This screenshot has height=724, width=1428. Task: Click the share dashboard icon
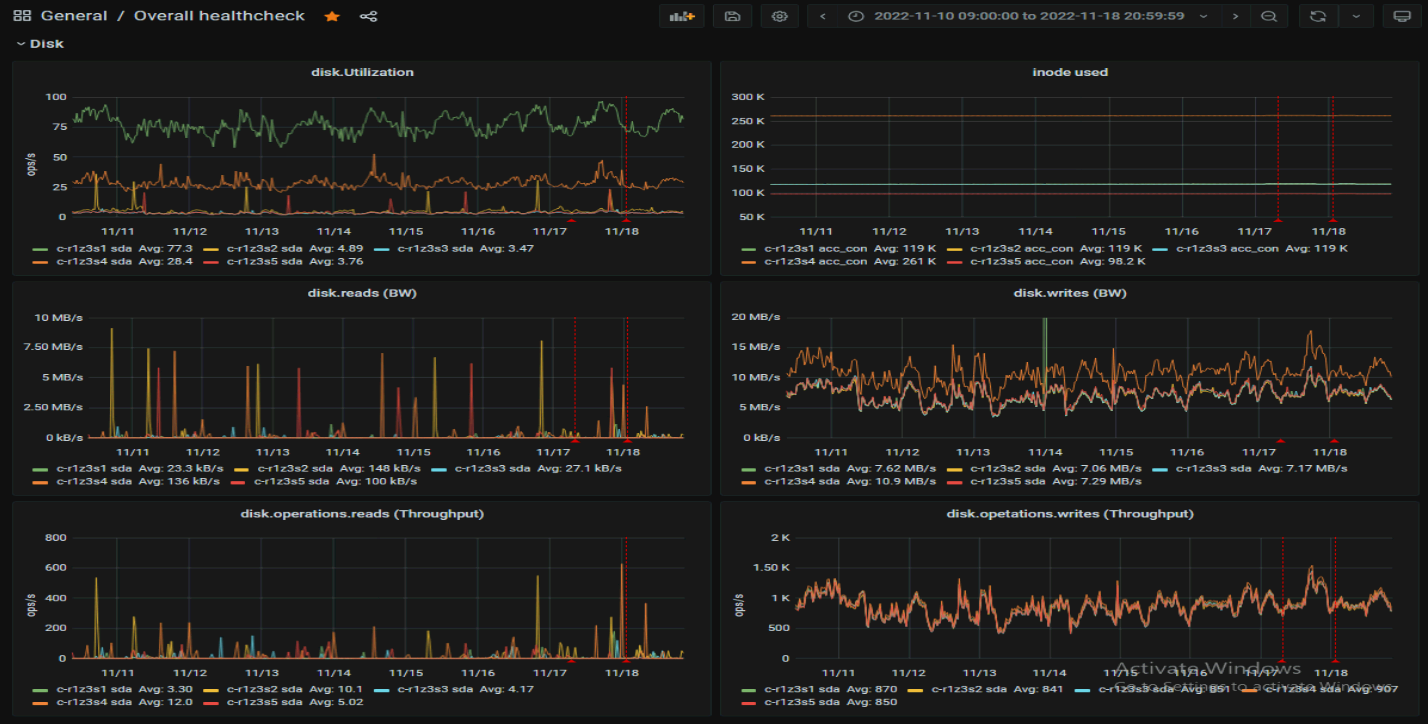pos(368,16)
